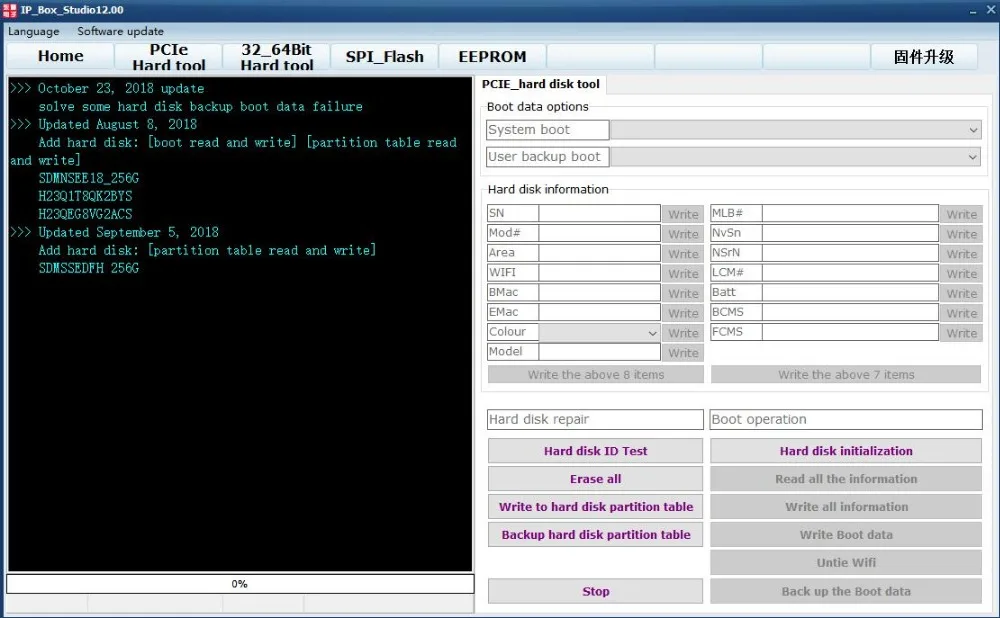1000x618 pixels.
Task: Click the WIFI input field
Action: [599, 272]
